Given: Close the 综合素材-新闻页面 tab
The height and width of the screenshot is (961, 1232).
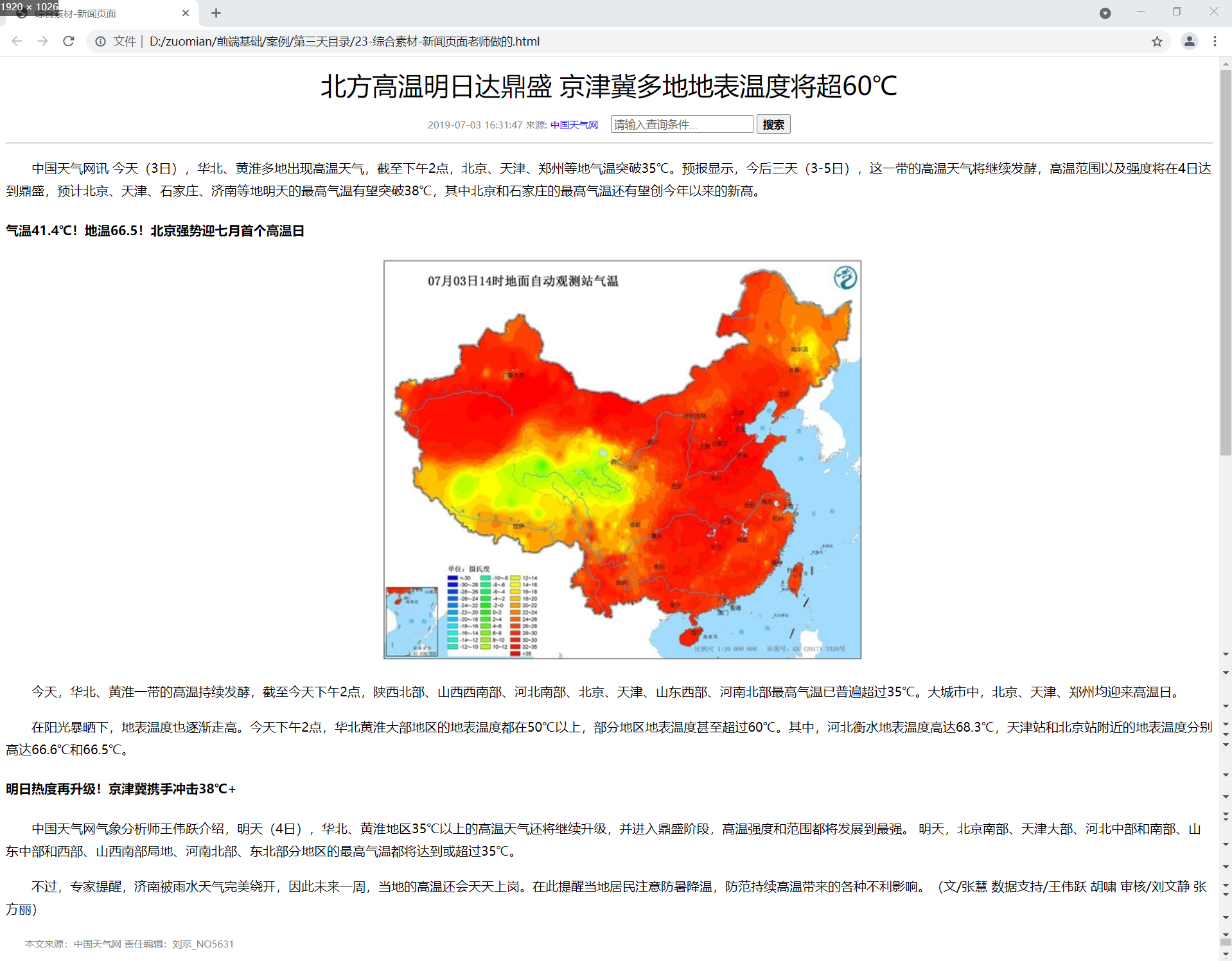Looking at the screenshot, I should click(x=186, y=13).
